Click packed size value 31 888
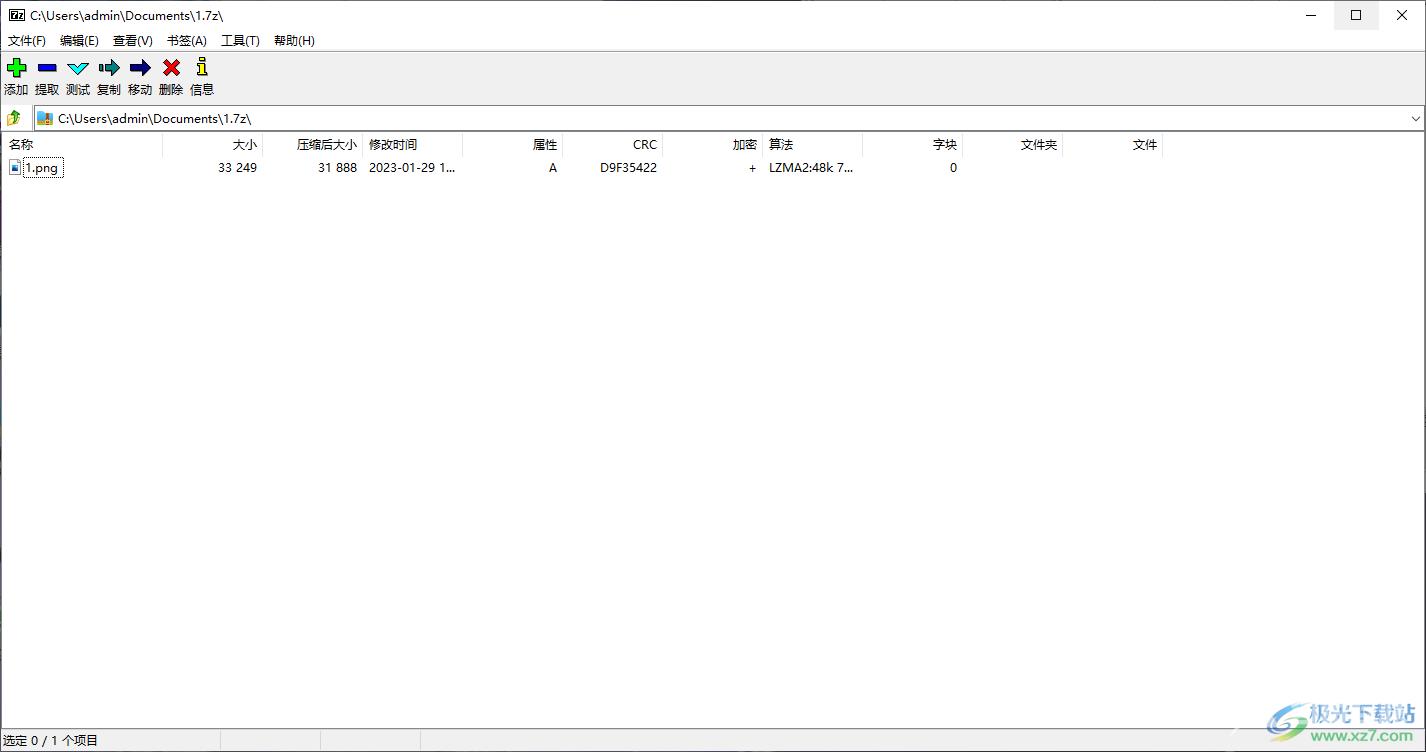 click(x=337, y=168)
